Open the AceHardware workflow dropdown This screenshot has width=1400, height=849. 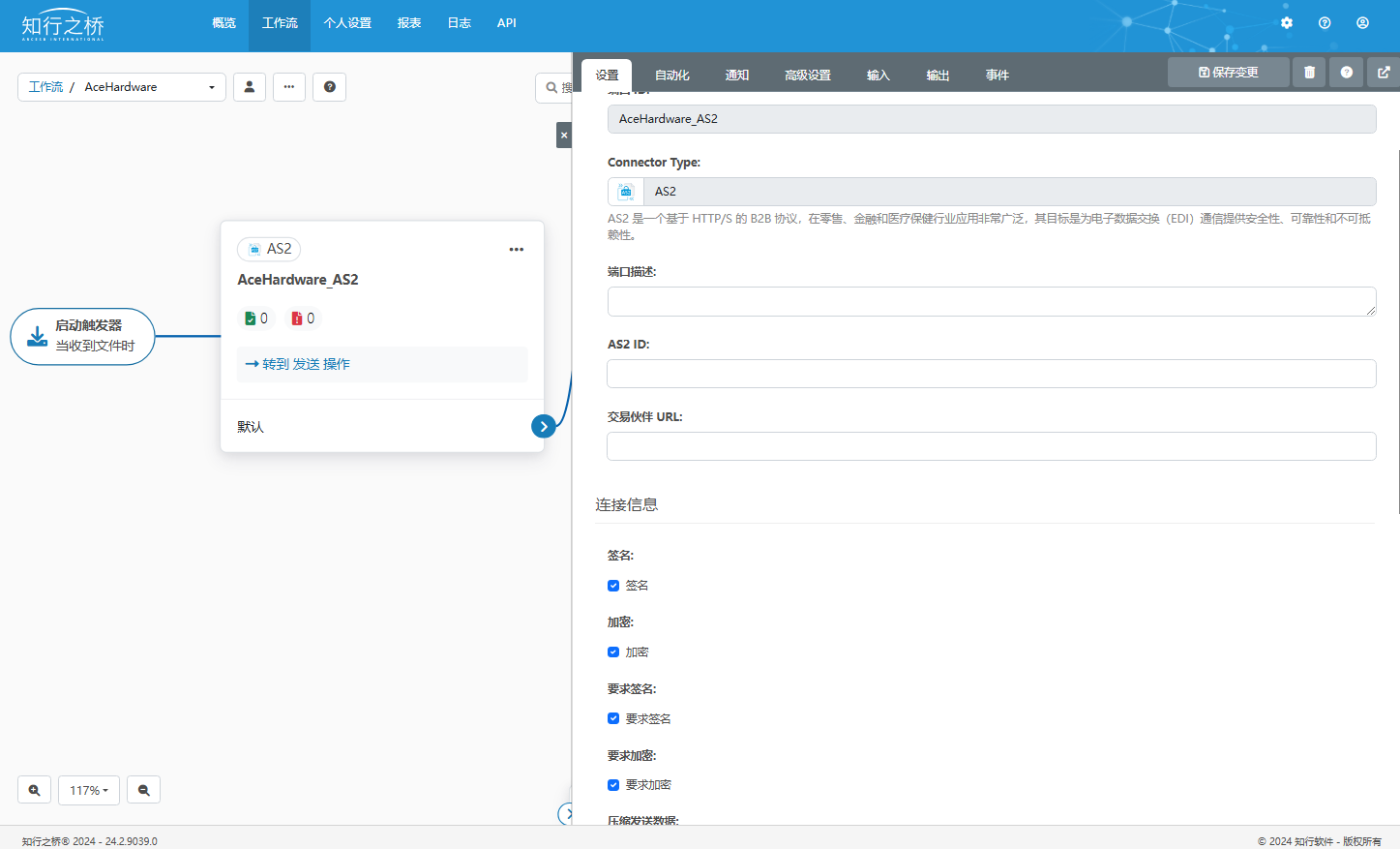point(150,87)
